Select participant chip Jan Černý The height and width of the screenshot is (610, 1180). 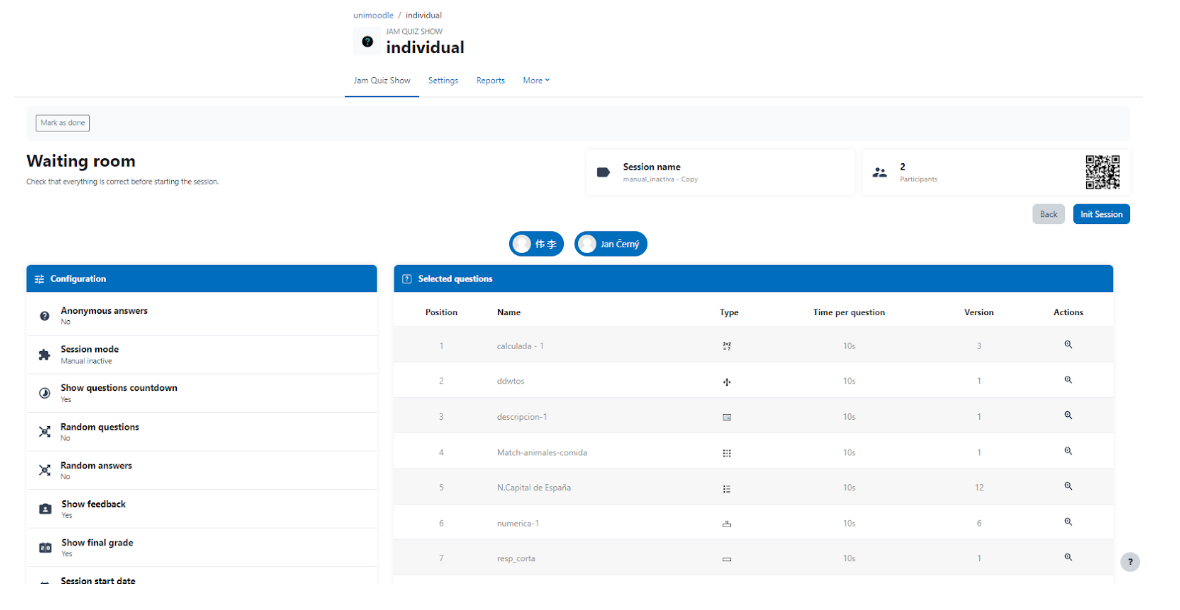pos(610,244)
